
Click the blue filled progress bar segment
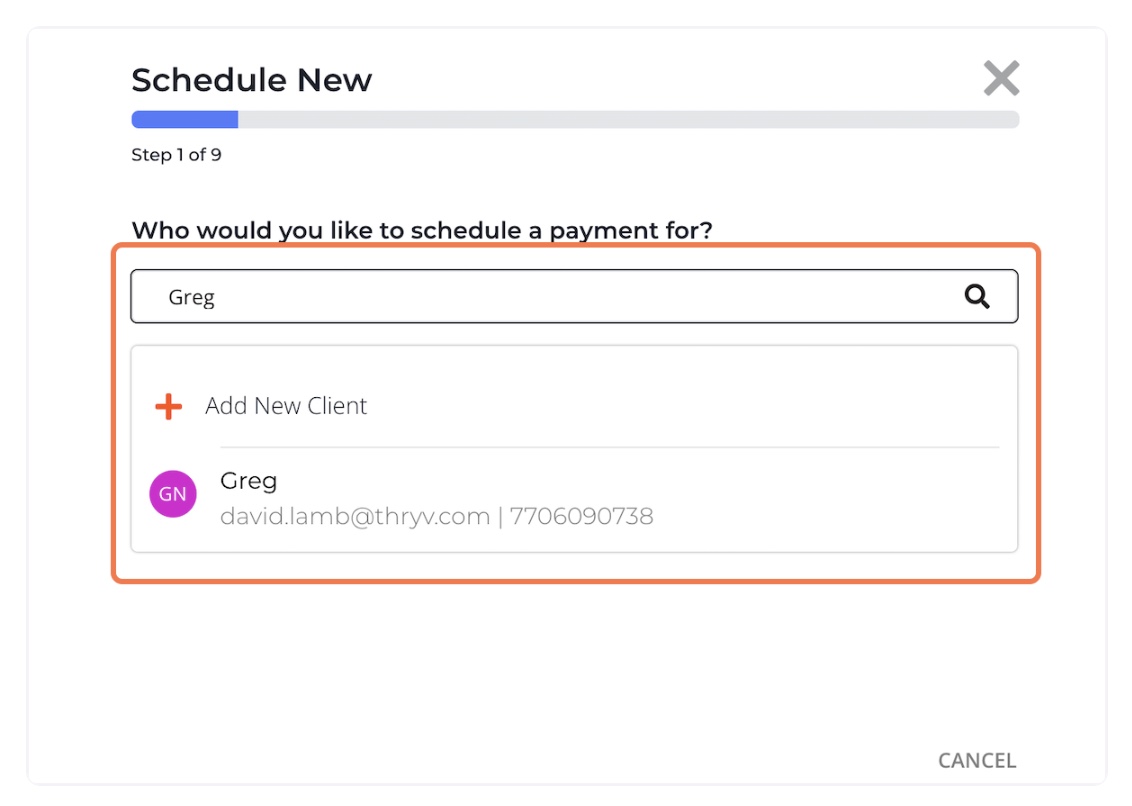click(x=184, y=120)
